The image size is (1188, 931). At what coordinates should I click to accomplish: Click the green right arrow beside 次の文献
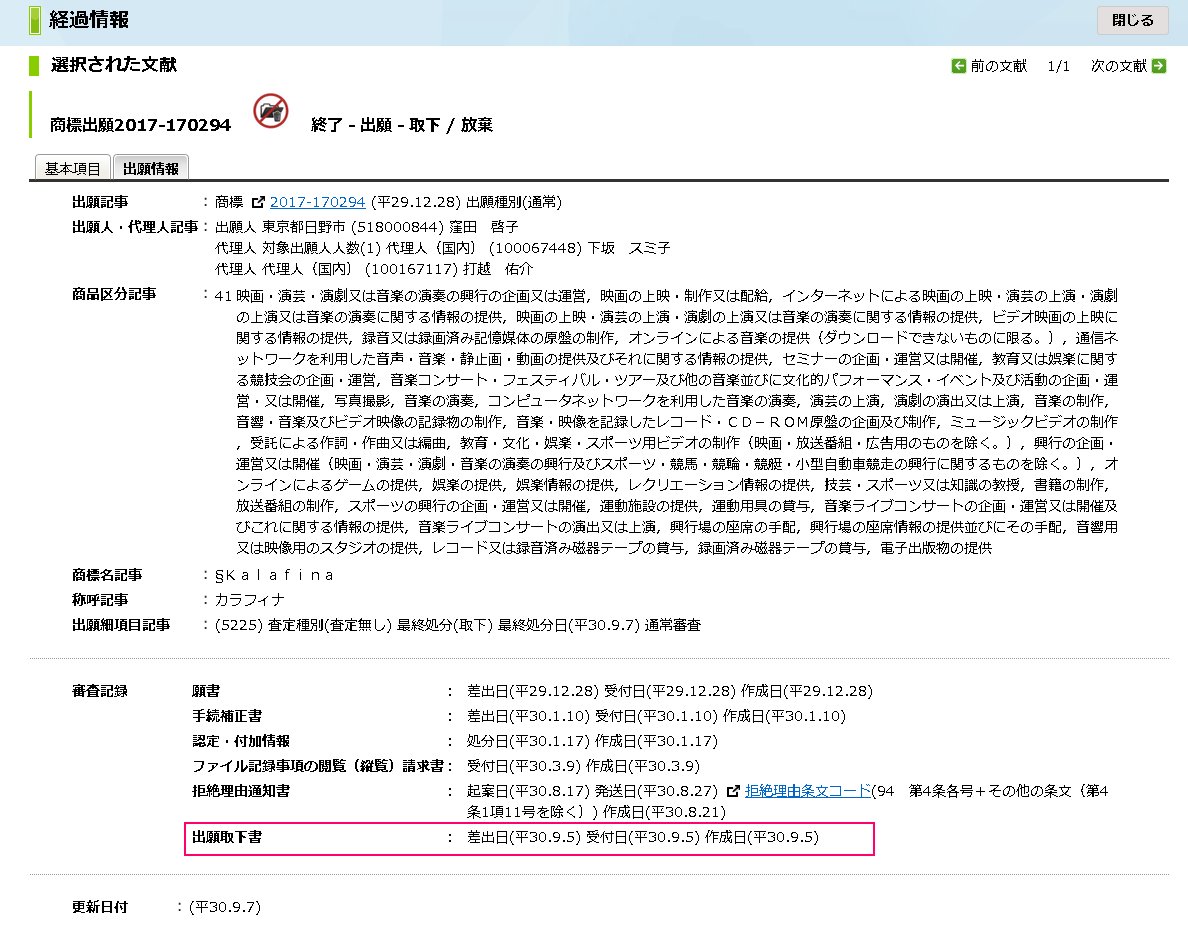click(x=1158, y=64)
